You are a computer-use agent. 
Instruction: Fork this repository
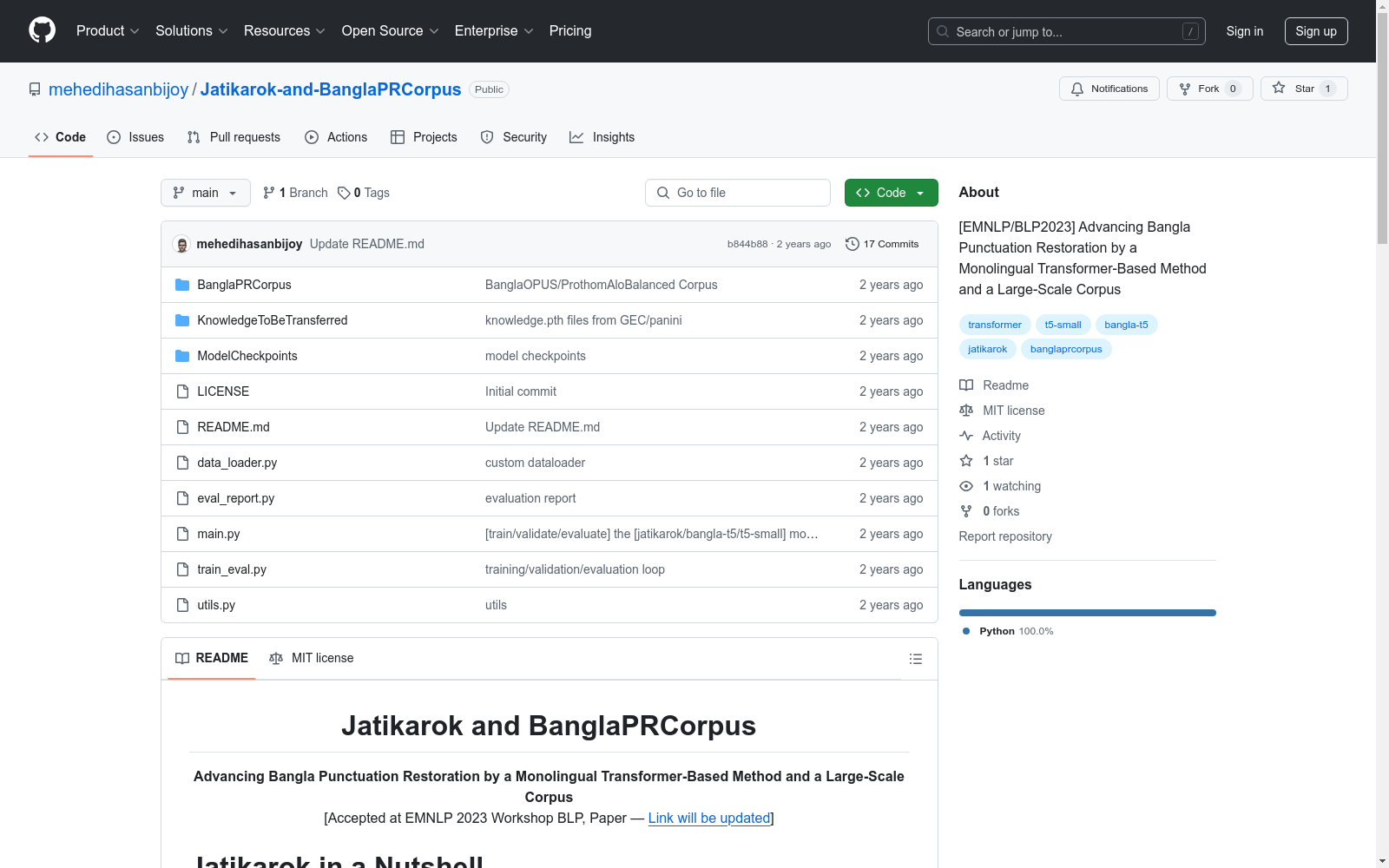(x=1210, y=89)
